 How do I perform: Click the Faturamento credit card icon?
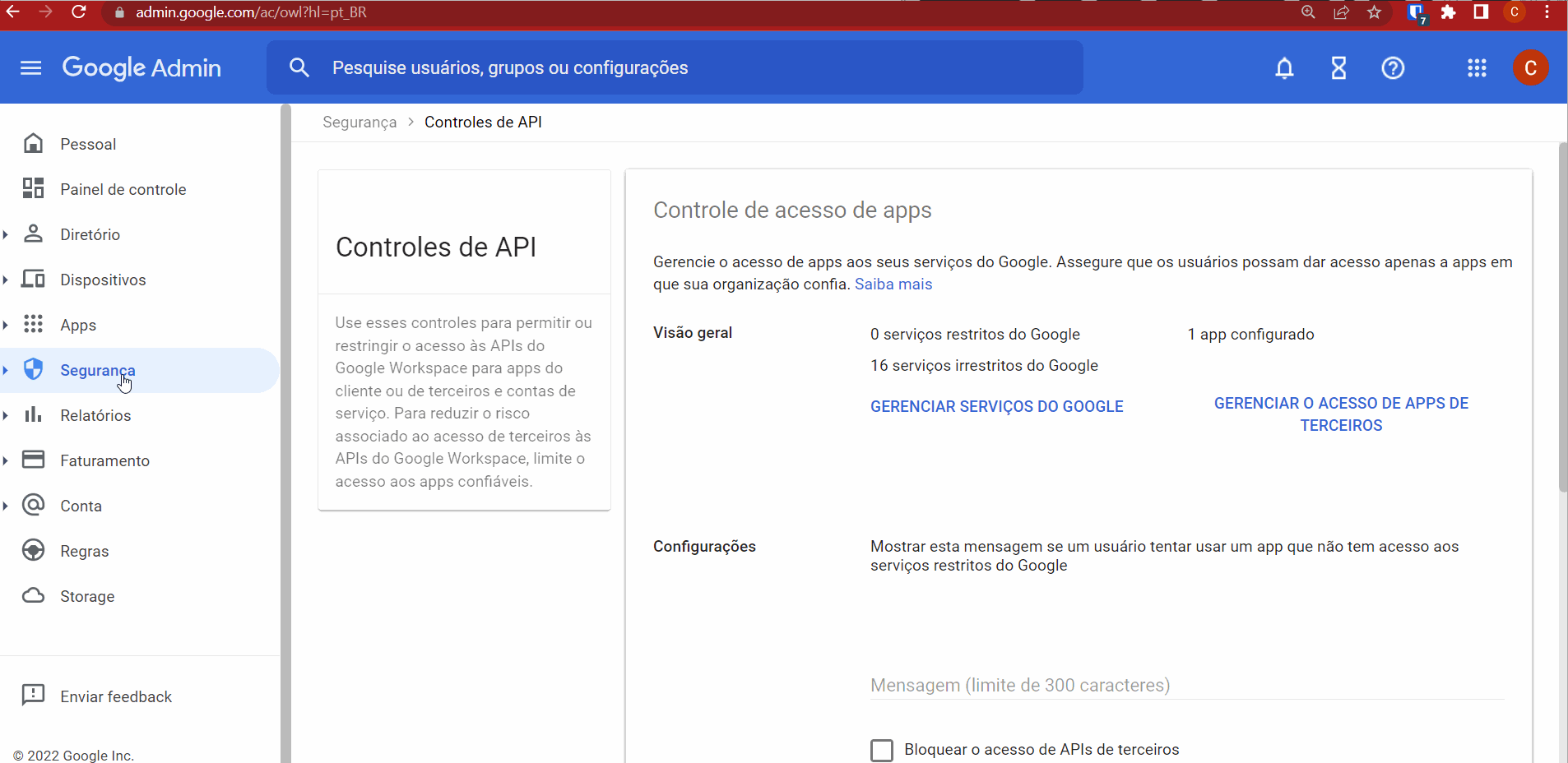click(x=33, y=460)
